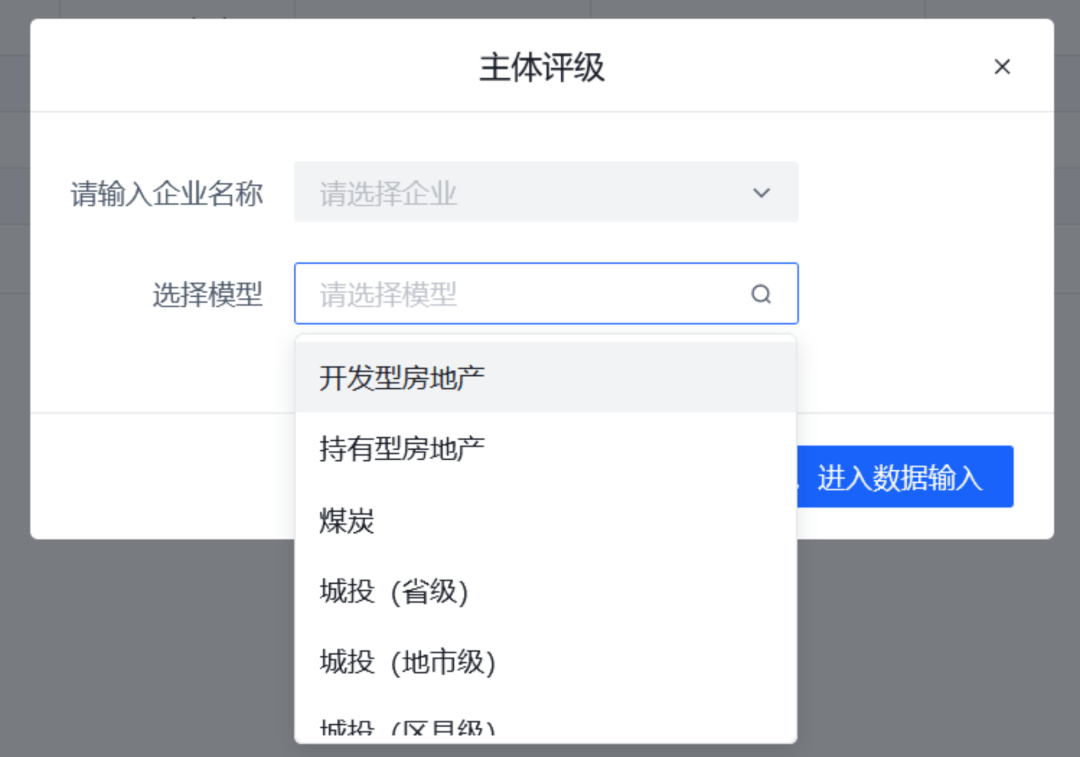Close the 主体评级 dialog with X
Image resolution: width=1080 pixels, height=757 pixels.
(1002, 67)
